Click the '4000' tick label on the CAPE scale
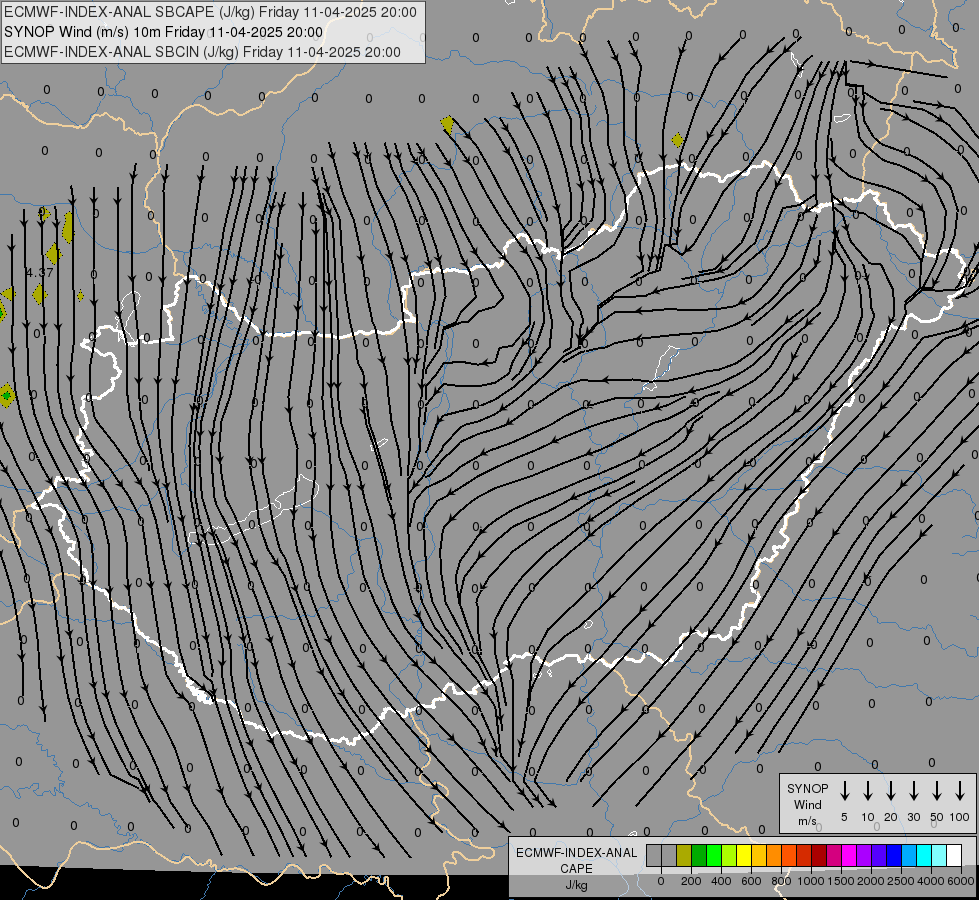 tap(931, 881)
